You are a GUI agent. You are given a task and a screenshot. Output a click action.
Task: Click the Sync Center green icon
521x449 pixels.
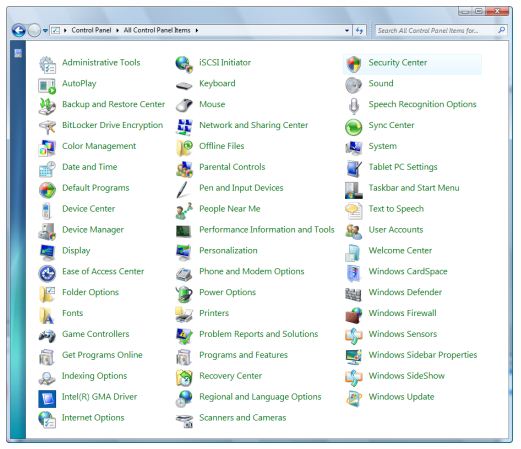click(x=353, y=126)
